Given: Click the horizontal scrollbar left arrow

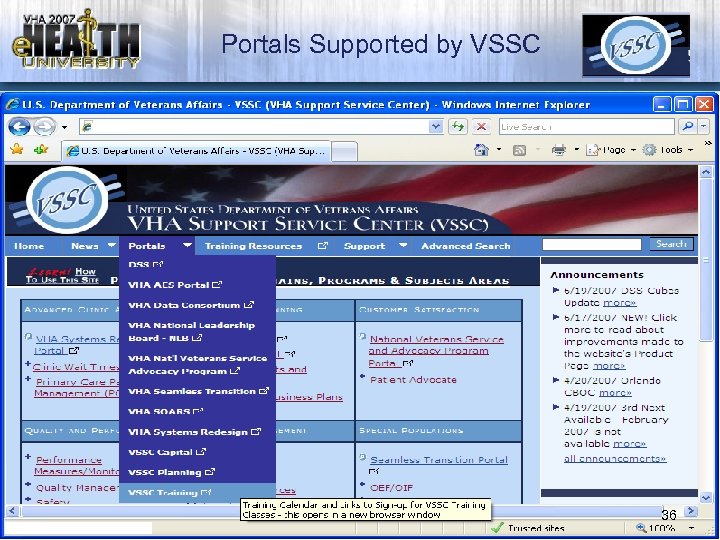Looking at the screenshot, I should click(x=12, y=510).
